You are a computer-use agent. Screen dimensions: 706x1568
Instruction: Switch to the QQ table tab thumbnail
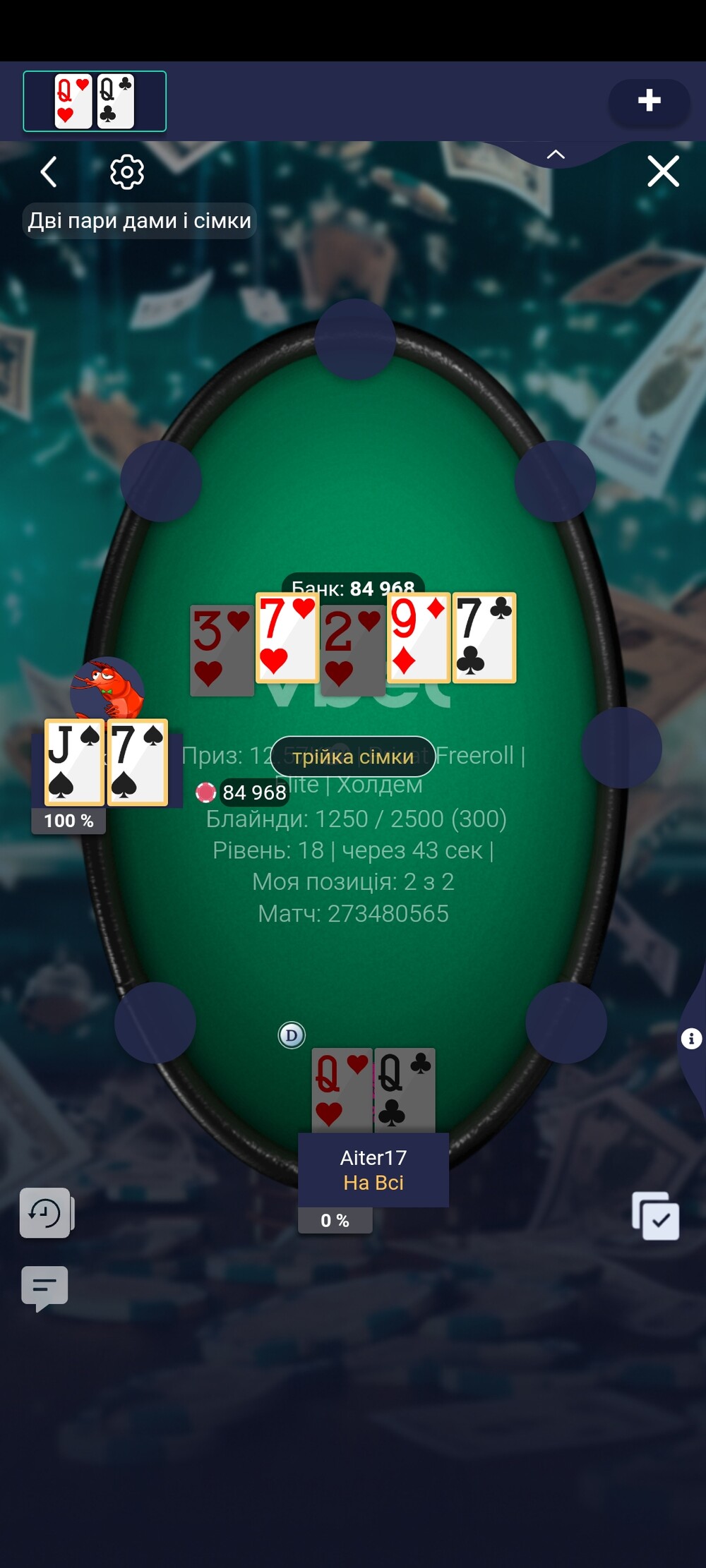click(x=95, y=101)
